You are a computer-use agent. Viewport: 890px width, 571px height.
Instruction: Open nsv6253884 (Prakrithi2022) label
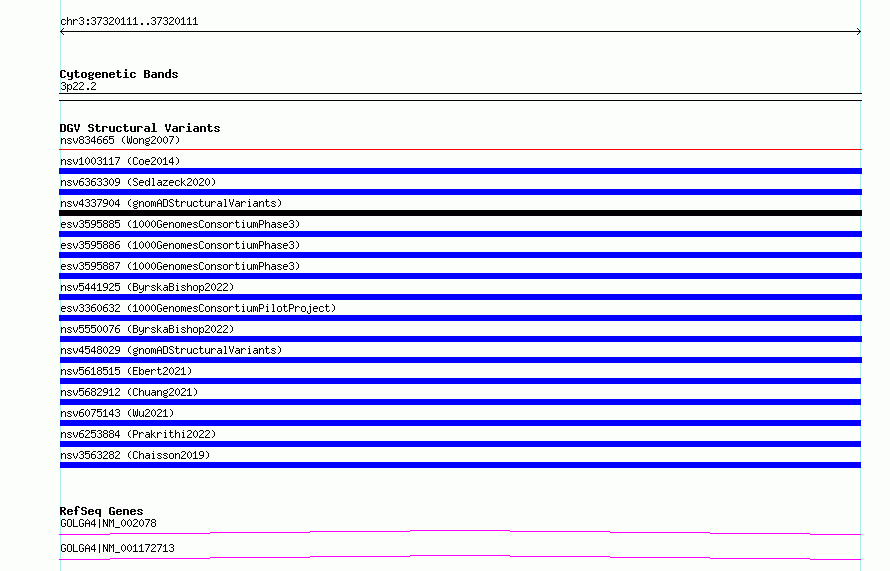[138, 434]
